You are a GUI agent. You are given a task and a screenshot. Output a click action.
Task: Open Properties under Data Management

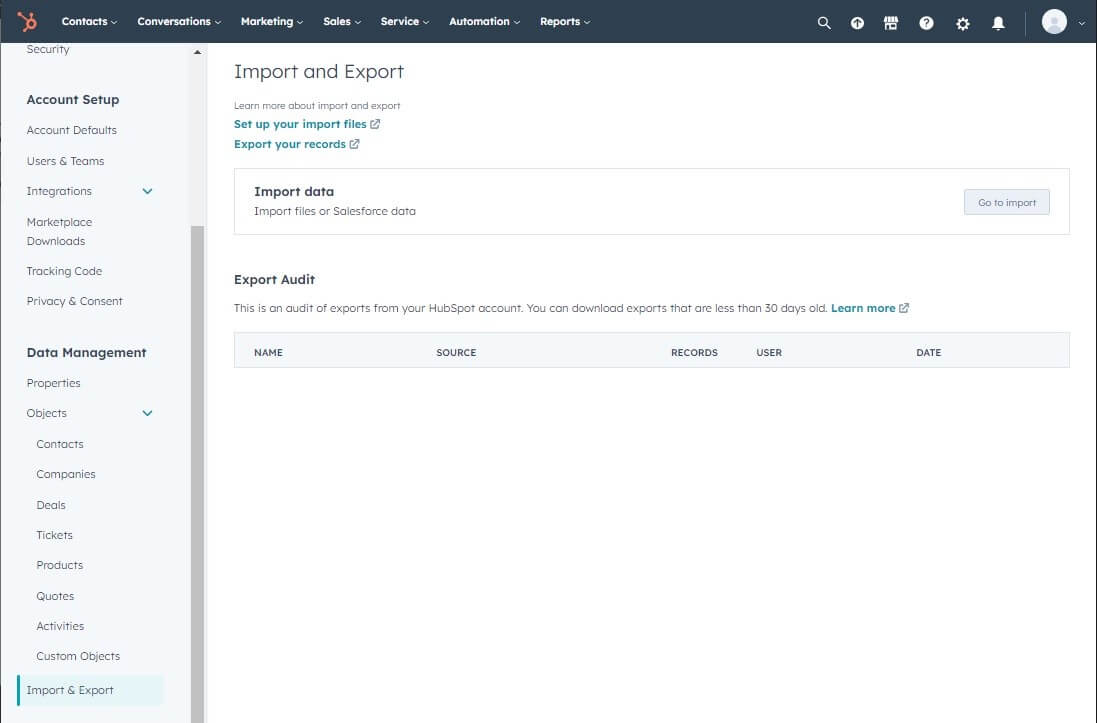(53, 383)
